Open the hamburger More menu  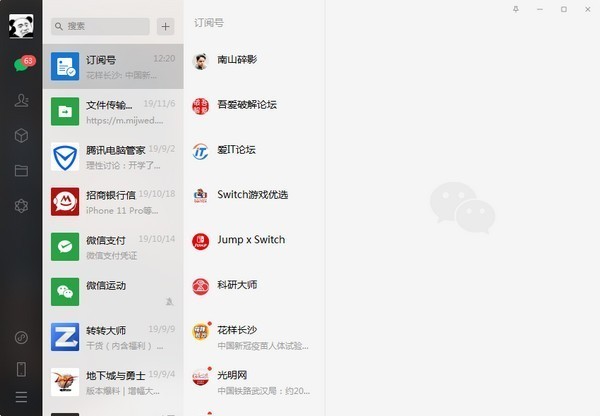(20, 397)
